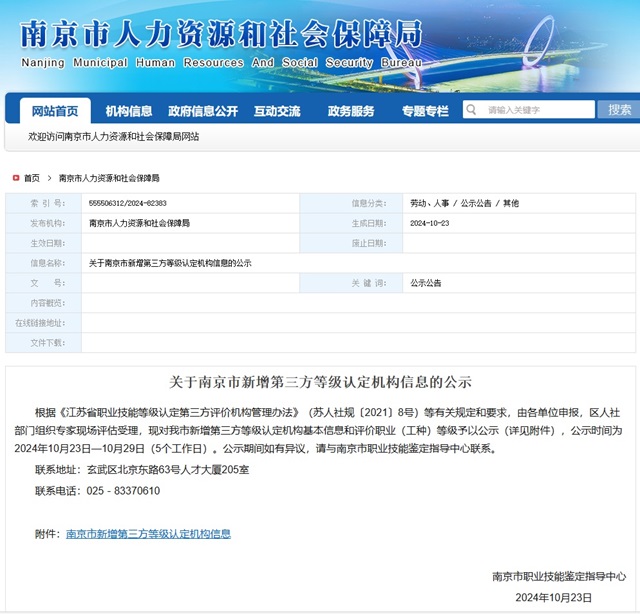Open attachment 南京市新增第三方等级认定机构信息
This screenshot has height=614, width=640.
[x=148, y=534]
